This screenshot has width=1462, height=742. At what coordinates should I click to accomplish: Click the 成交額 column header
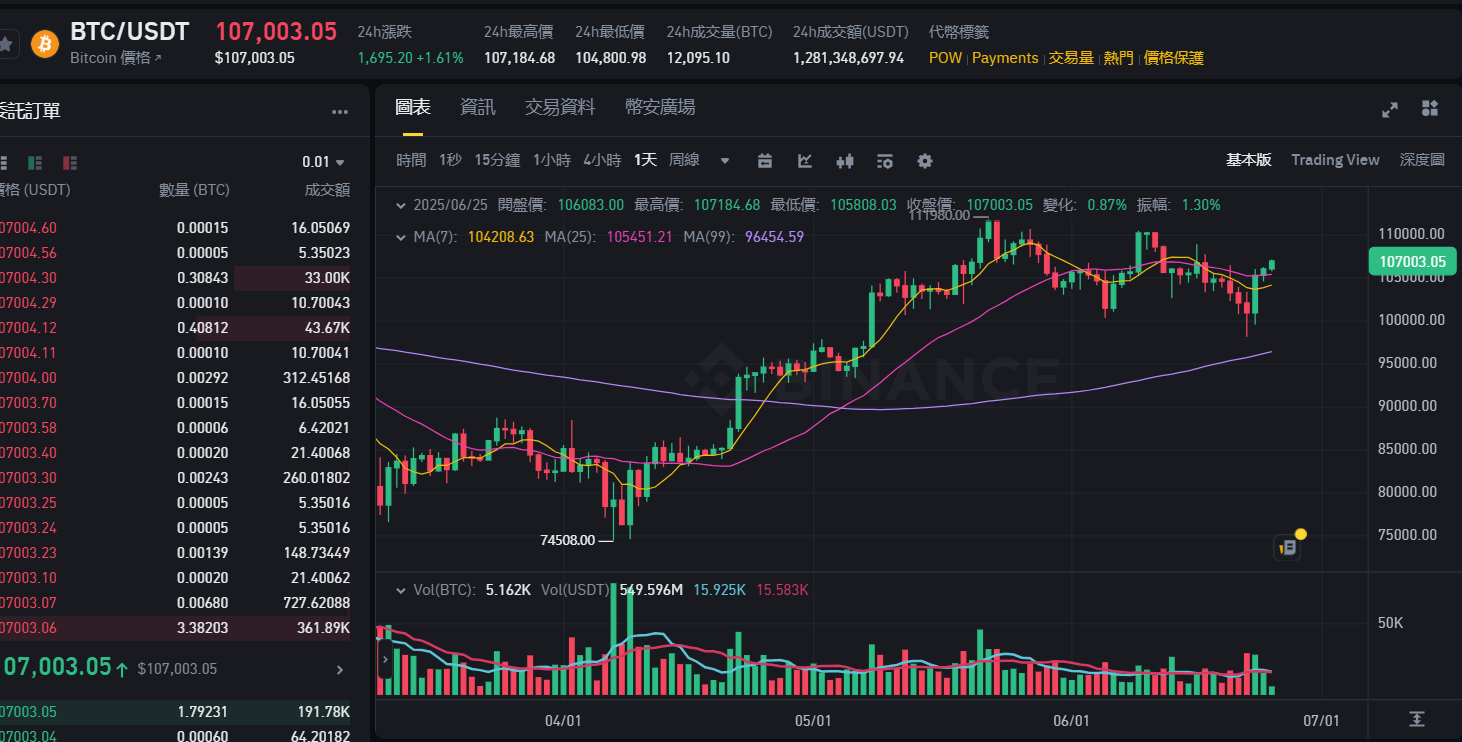point(327,190)
